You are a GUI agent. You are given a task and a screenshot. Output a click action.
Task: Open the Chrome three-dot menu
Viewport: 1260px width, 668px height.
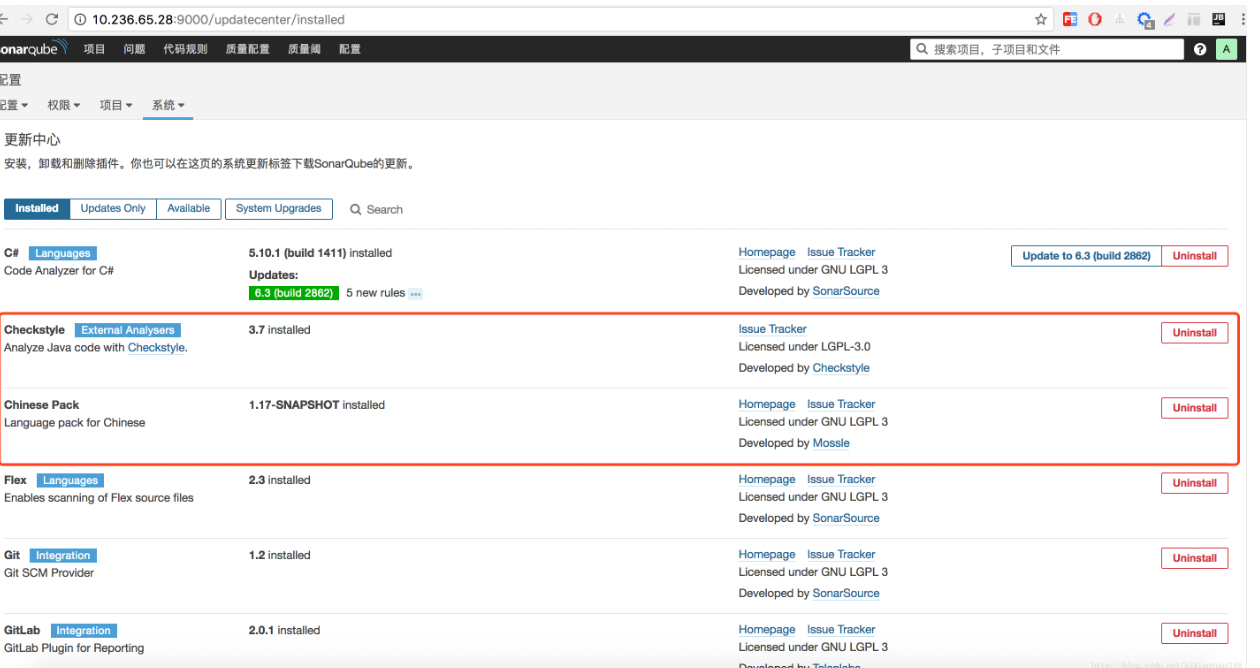coord(1243,19)
